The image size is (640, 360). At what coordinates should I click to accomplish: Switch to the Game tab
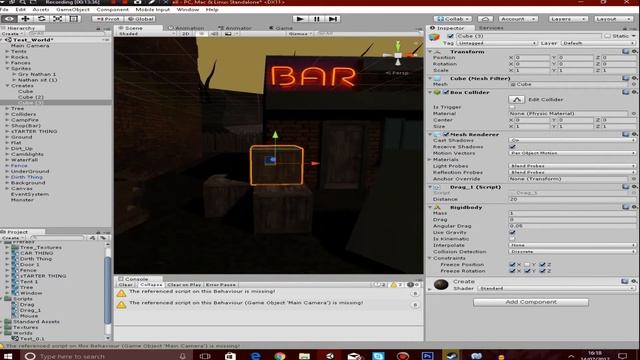281,28
